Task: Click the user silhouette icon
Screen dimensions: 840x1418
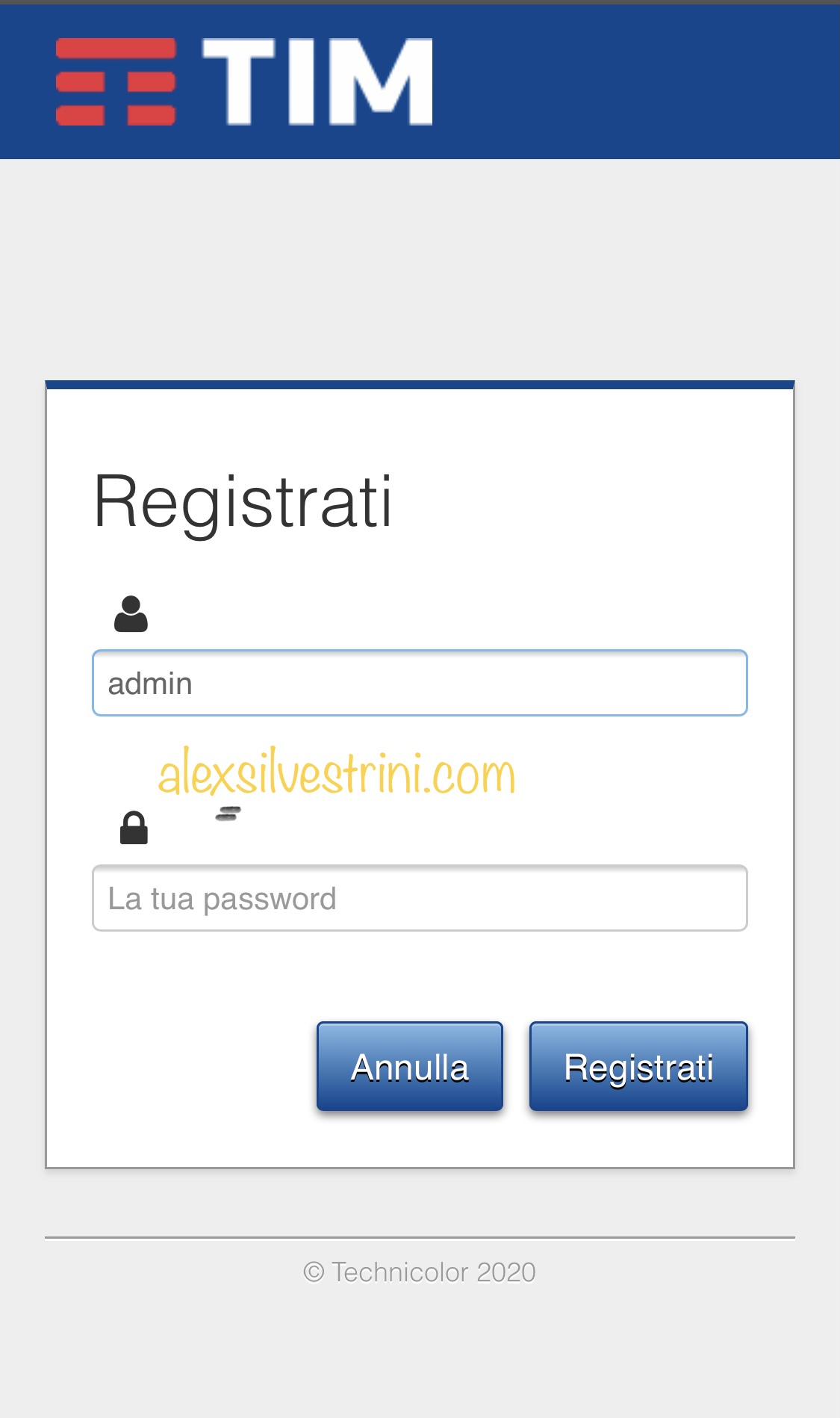Action: [131, 614]
